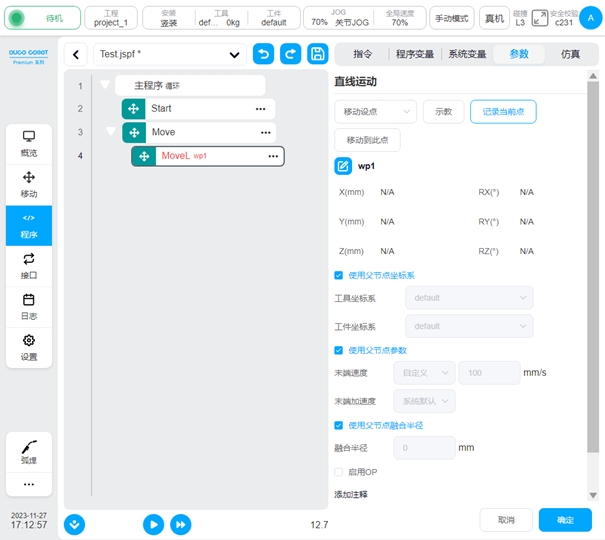Viewport: 605px width, 540px height.
Task: Open the Test.jspf file dropdown
Action: coord(169,55)
